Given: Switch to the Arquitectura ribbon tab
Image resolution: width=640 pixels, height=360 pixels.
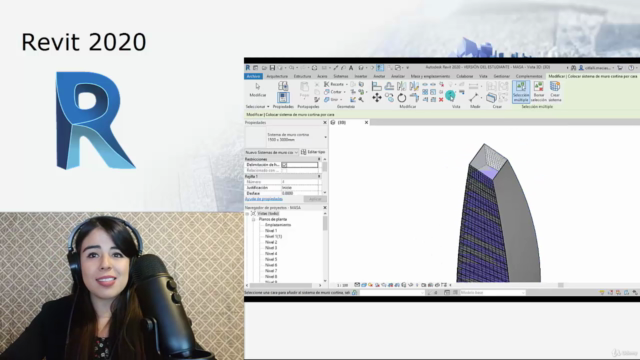Looking at the screenshot, I should pyautogui.click(x=277, y=76).
